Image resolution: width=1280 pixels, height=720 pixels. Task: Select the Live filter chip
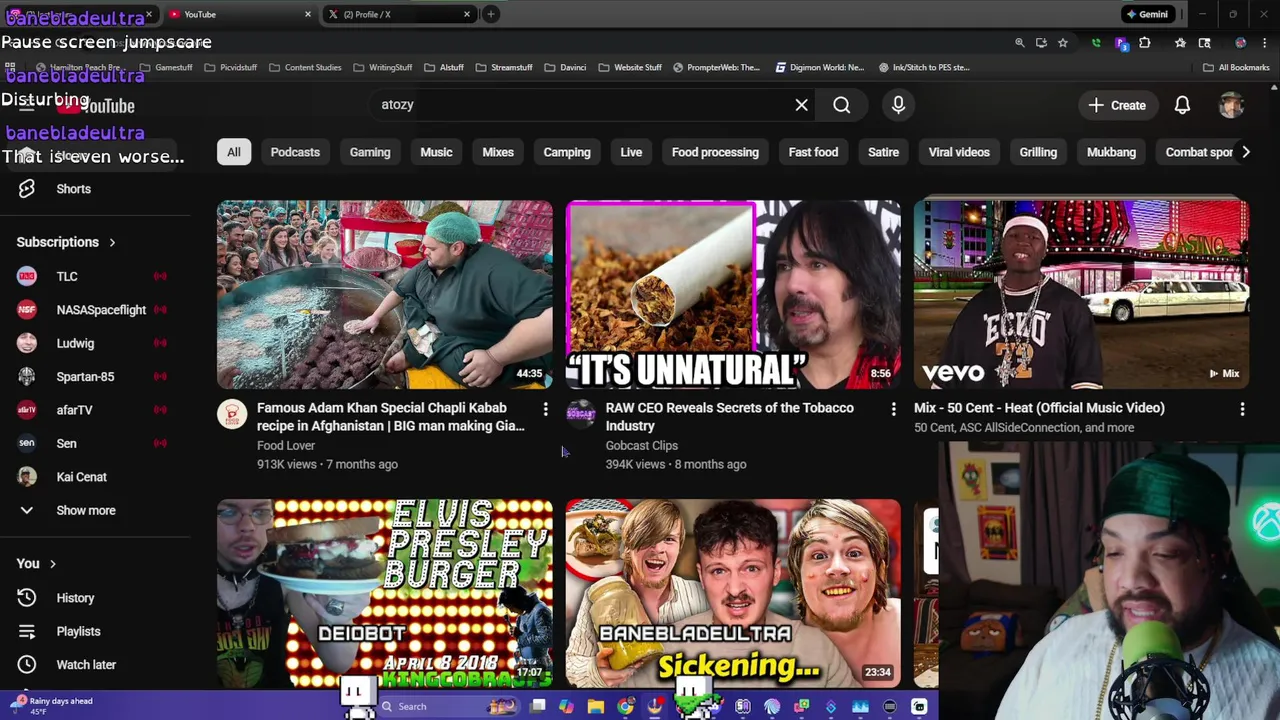[x=631, y=152]
